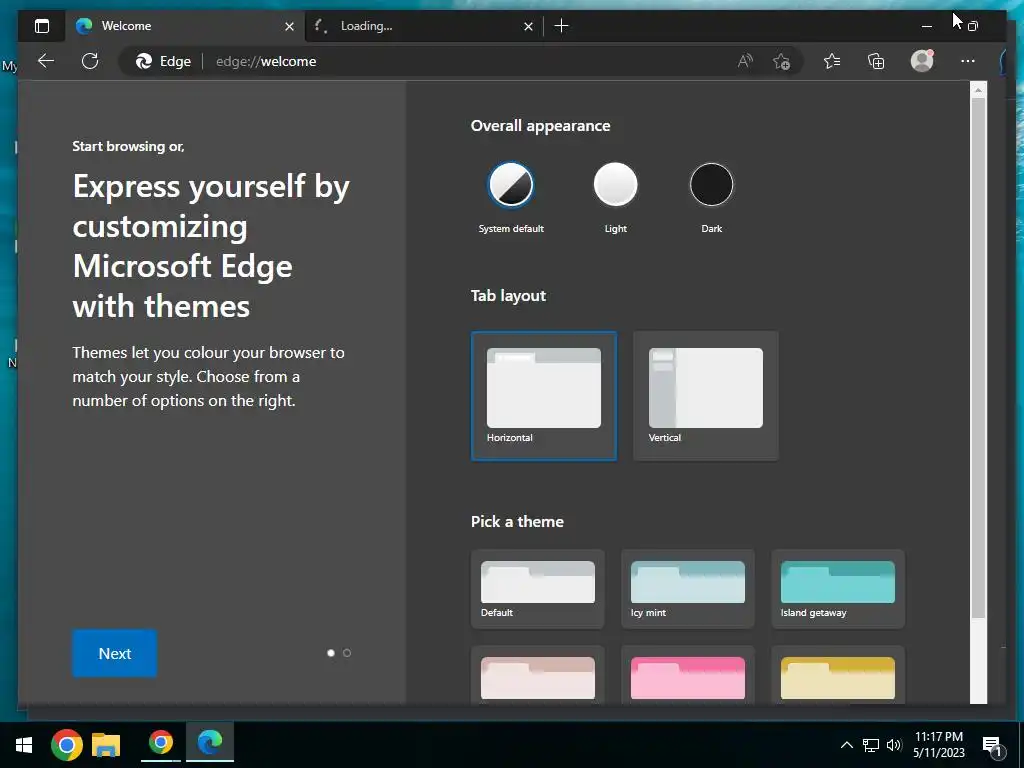Select System default appearance
This screenshot has height=768, width=1024.
pos(511,184)
